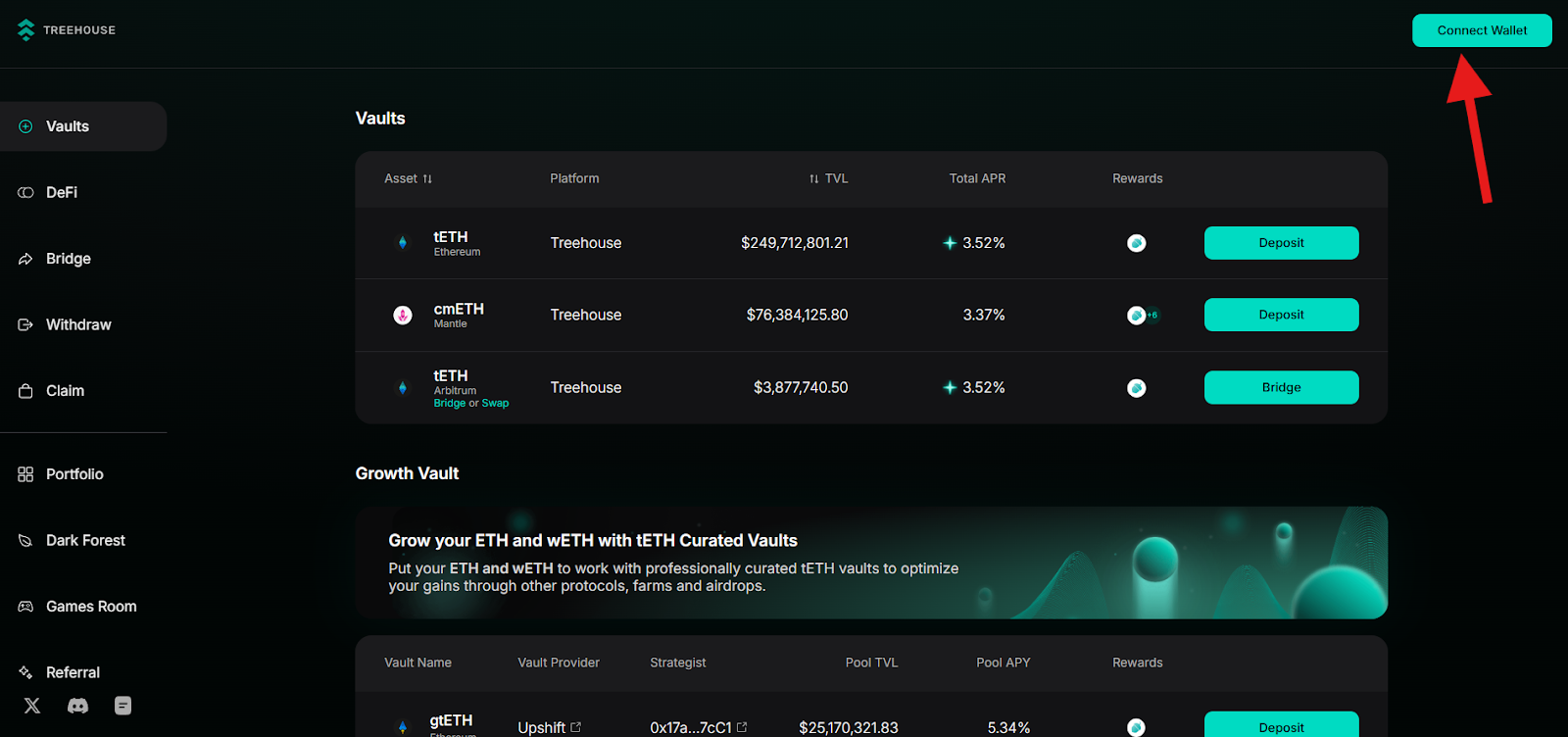Click rewards icon in gtETH row

click(1137, 727)
